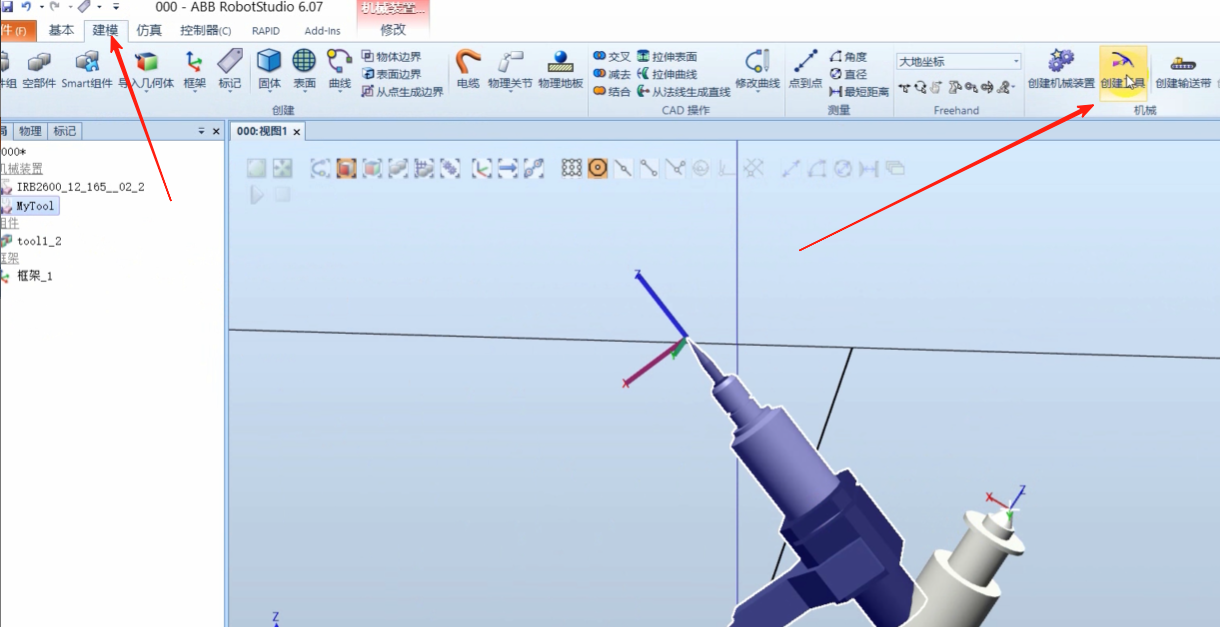Click the 创建机械装置 create mechanism icon
The image size is (1220, 627).
pos(1061,70)
